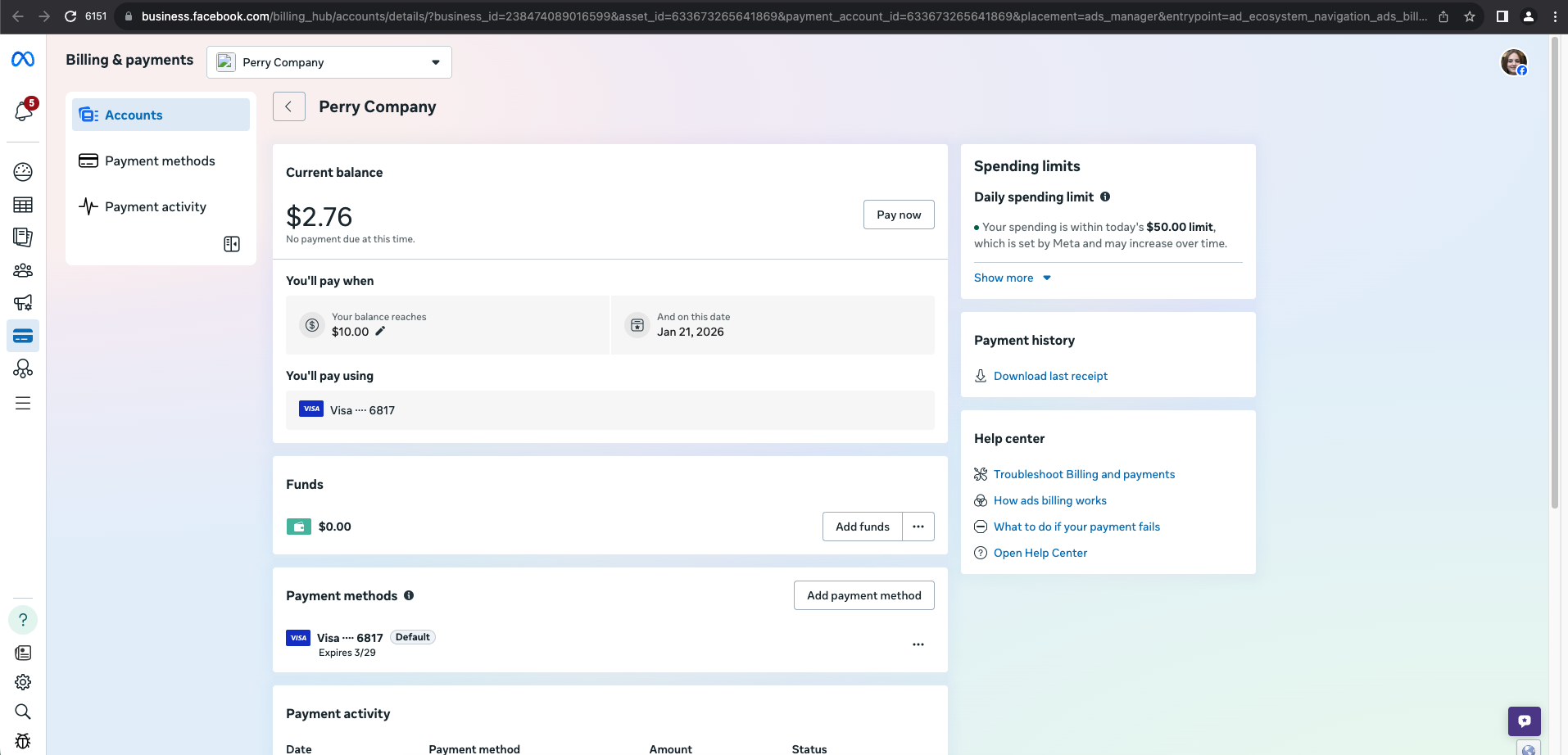
Task: Click the search magnifier icon
Action: click(23, 712)
